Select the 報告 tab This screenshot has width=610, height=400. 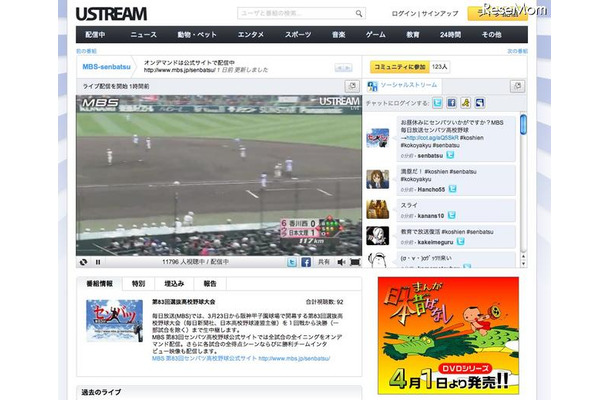point(210,284)
